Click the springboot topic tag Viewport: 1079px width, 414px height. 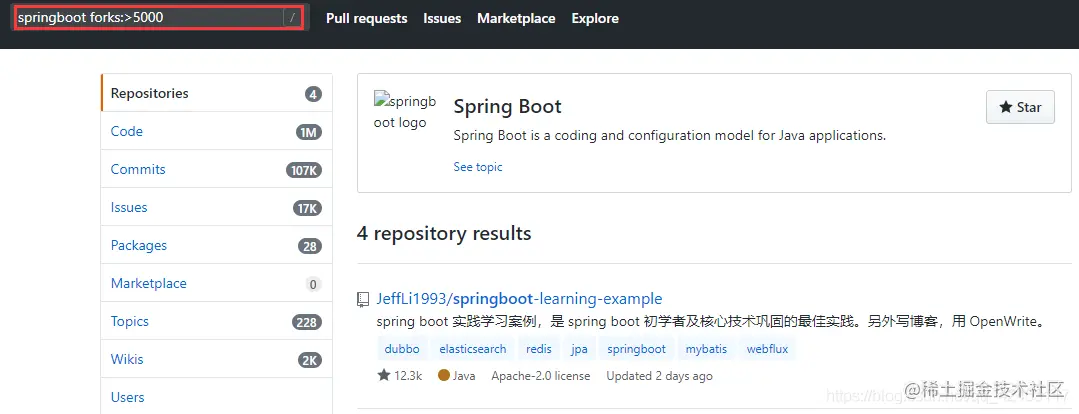(637, 349)
